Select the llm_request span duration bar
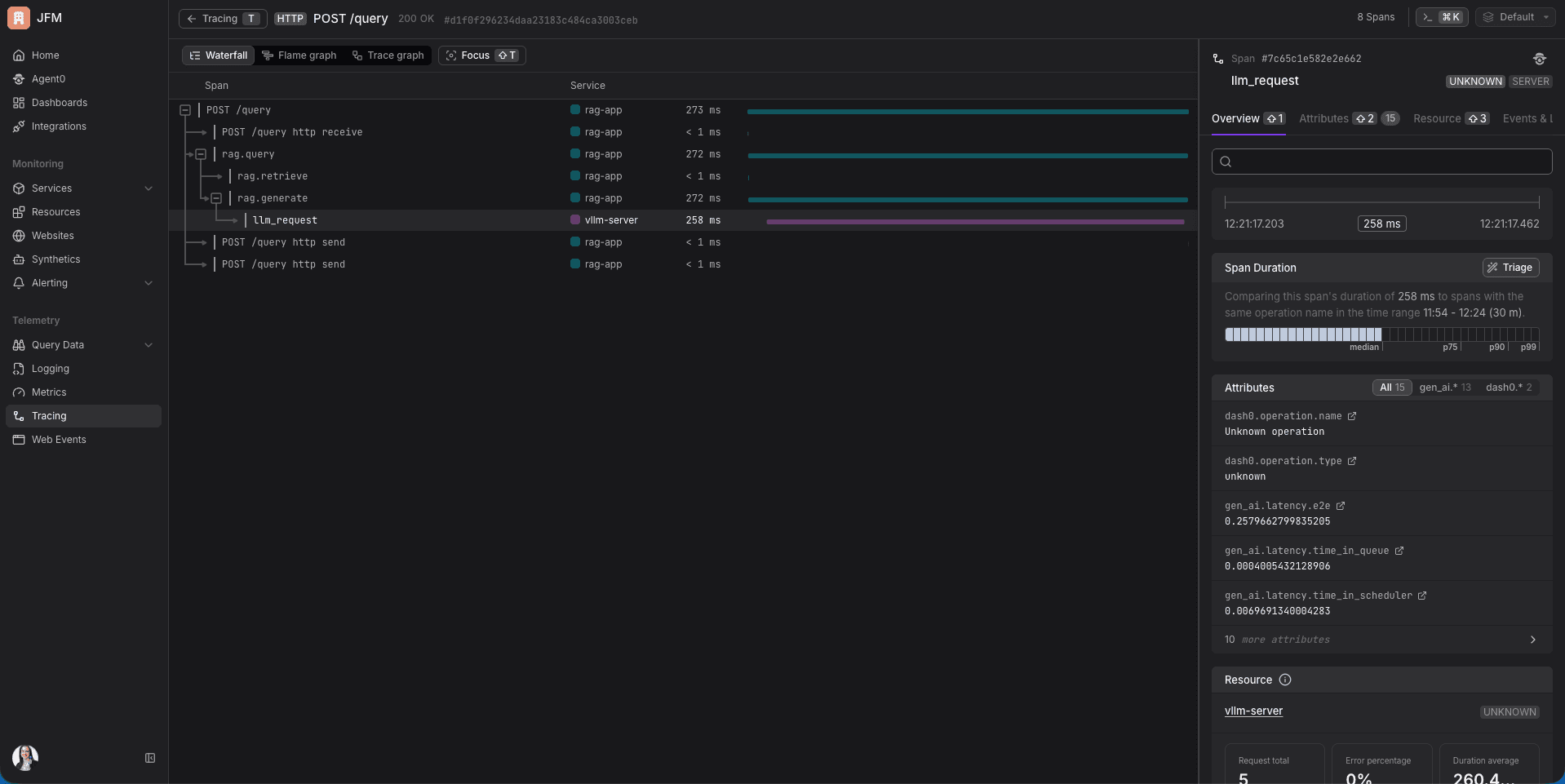Image resolution: width=1565 pixels, height=784 pixels. (975, 221)
